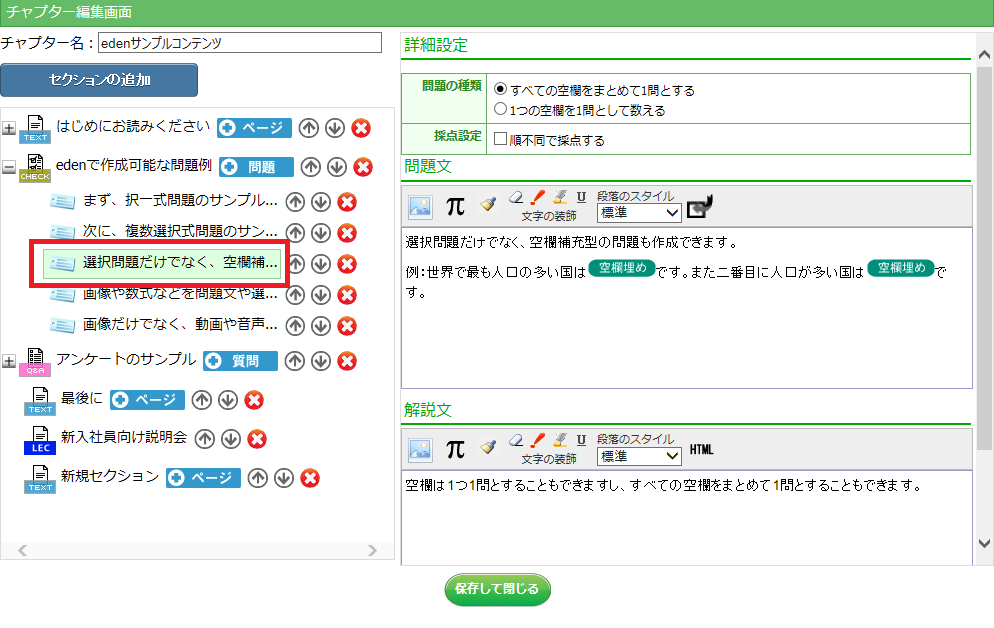Delete the 'edenで作成可能な問題例' section
Screen dimensions: 994x628
[363, 167]
